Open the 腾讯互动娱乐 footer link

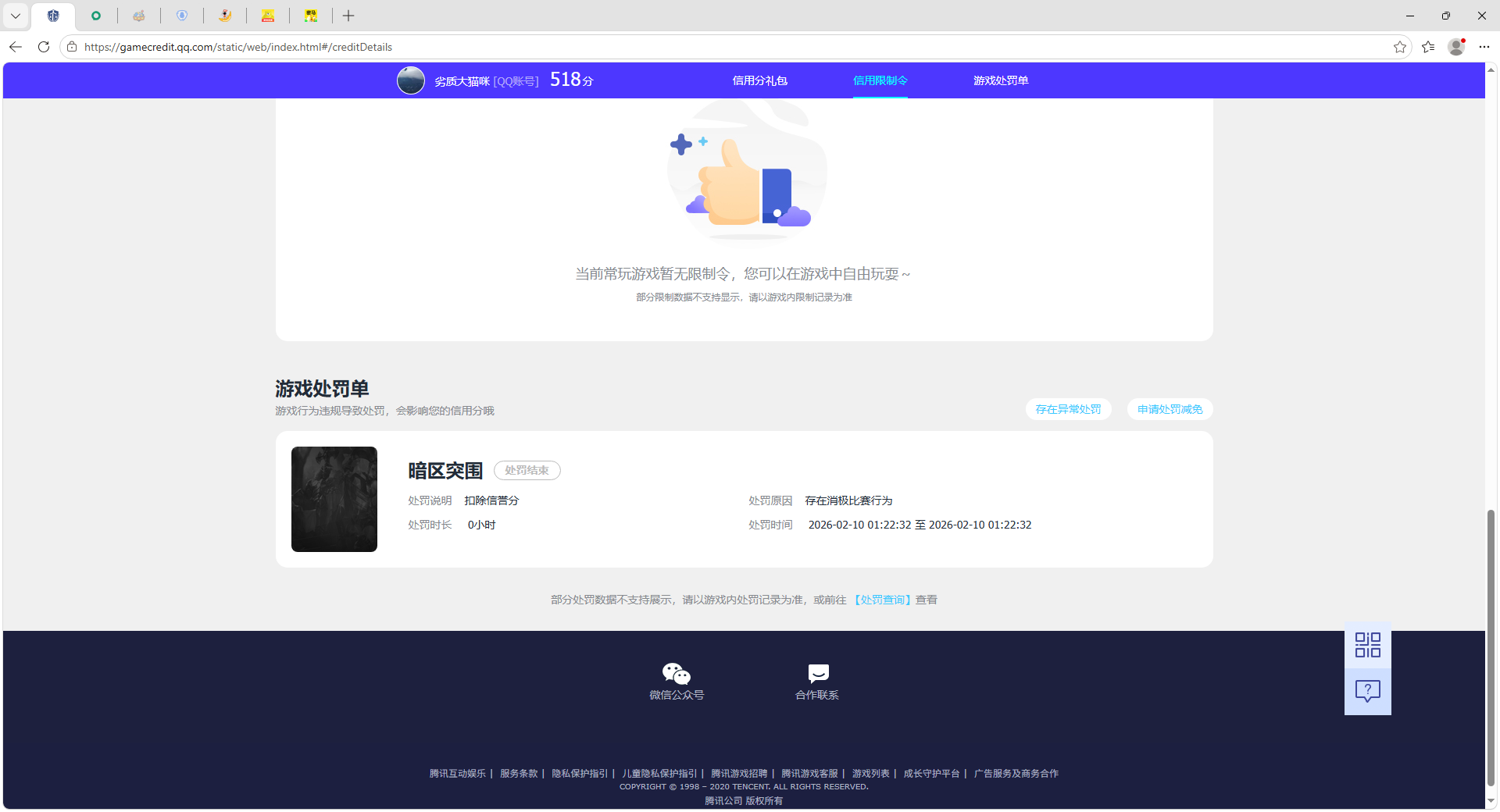pyautogui.click(x=458, y=774)
